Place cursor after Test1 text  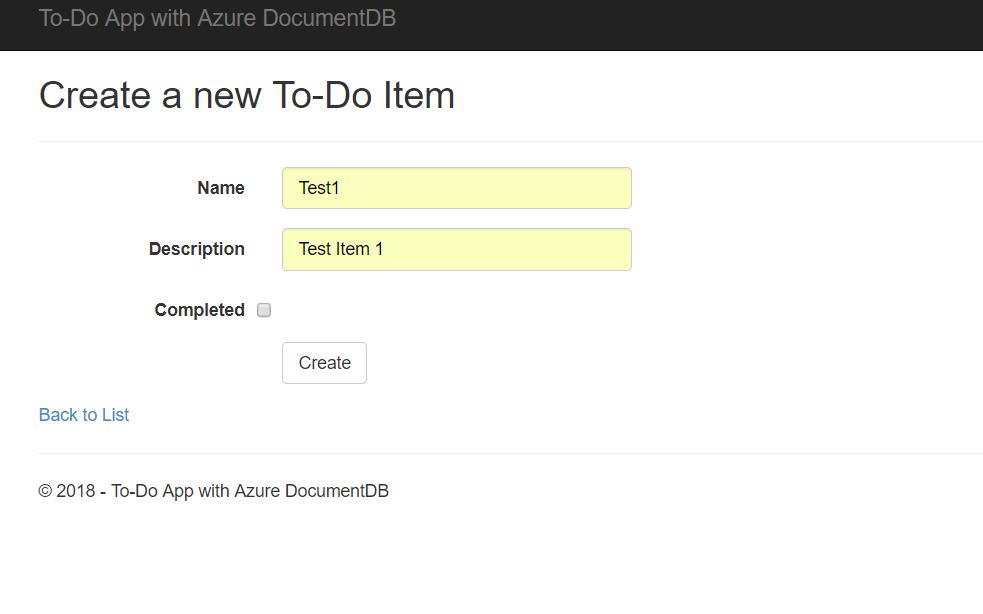(x=340, y=188)
